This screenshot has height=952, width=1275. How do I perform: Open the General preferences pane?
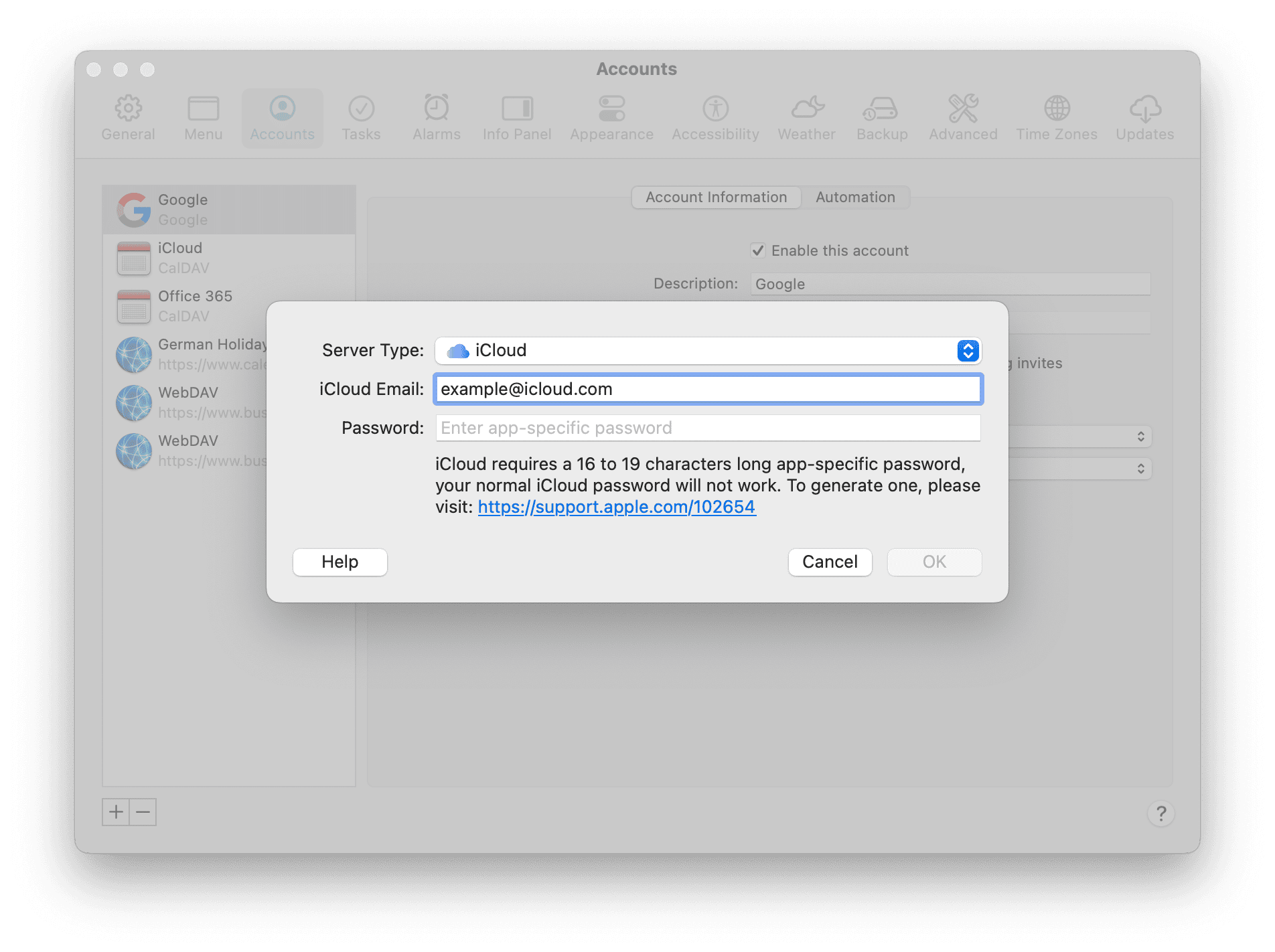click(x=128, y=117)
